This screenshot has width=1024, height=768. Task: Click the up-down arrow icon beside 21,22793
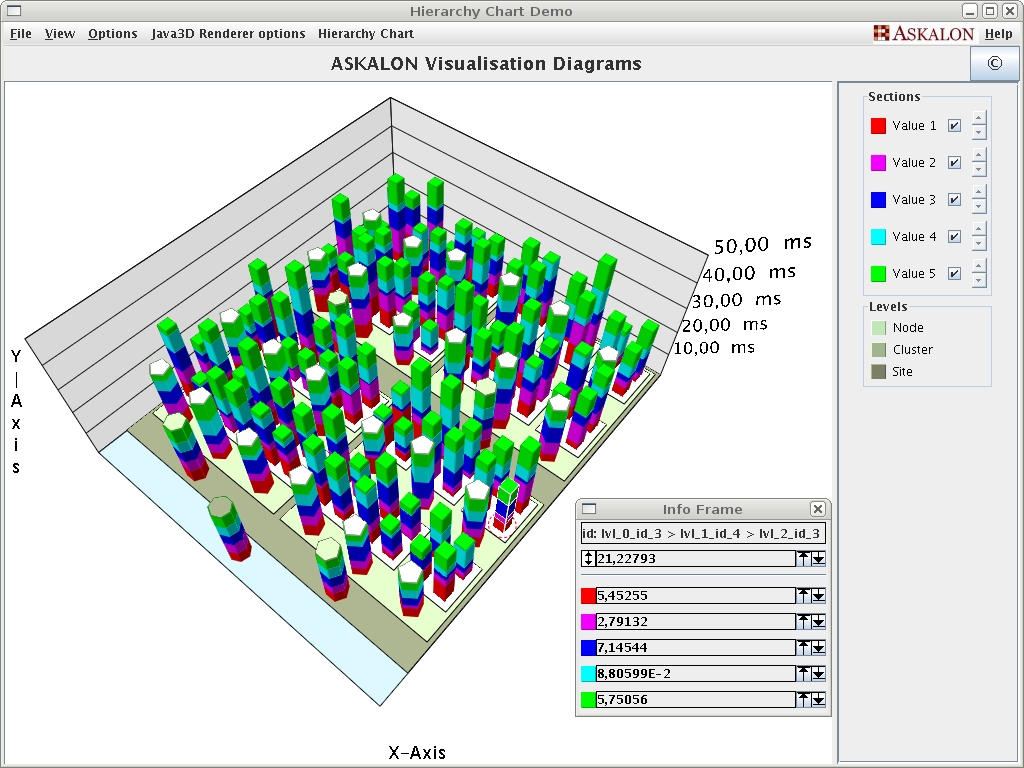click(x=588, y=558)
